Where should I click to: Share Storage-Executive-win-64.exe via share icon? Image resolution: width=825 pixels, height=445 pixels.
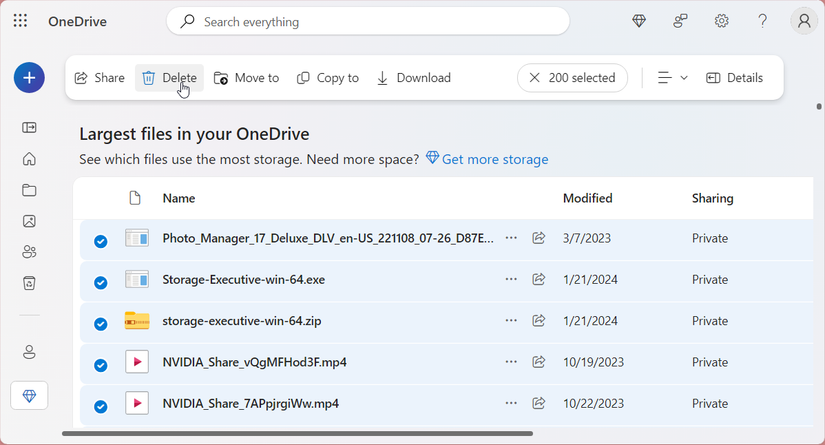point(538,279)
